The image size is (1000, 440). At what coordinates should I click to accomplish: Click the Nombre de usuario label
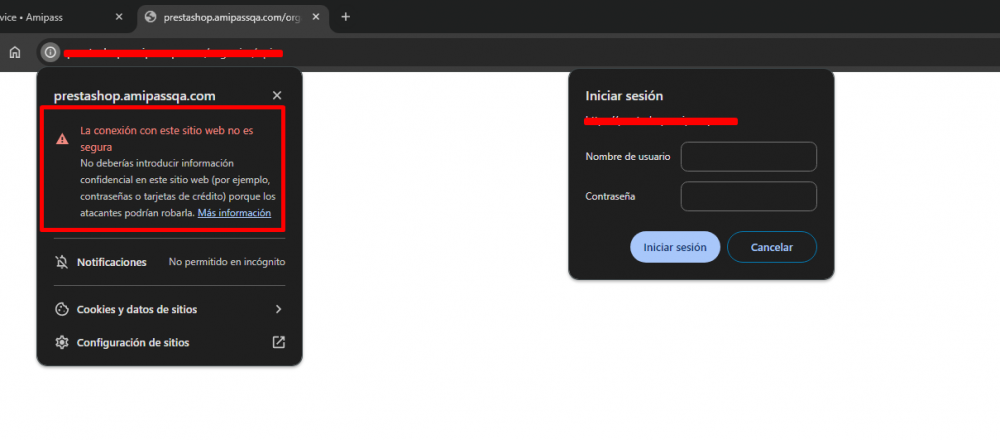[628, 157]
